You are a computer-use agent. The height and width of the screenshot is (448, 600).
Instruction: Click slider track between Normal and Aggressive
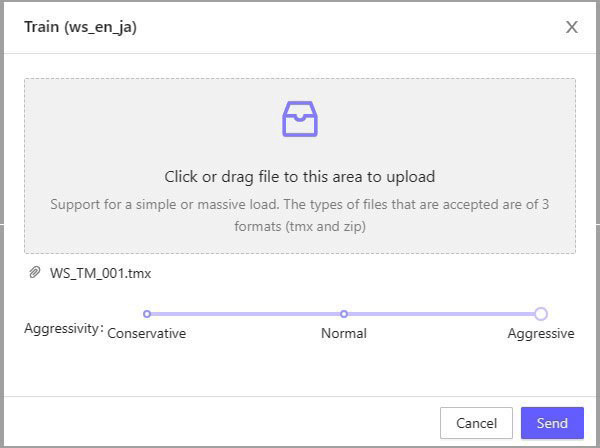[440, 314]
